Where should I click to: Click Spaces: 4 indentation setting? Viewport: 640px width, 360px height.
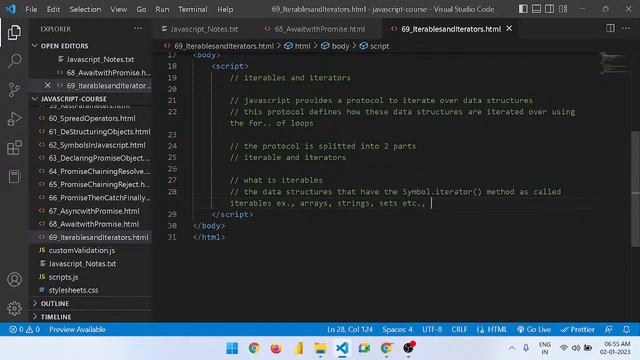pos(397,329)
